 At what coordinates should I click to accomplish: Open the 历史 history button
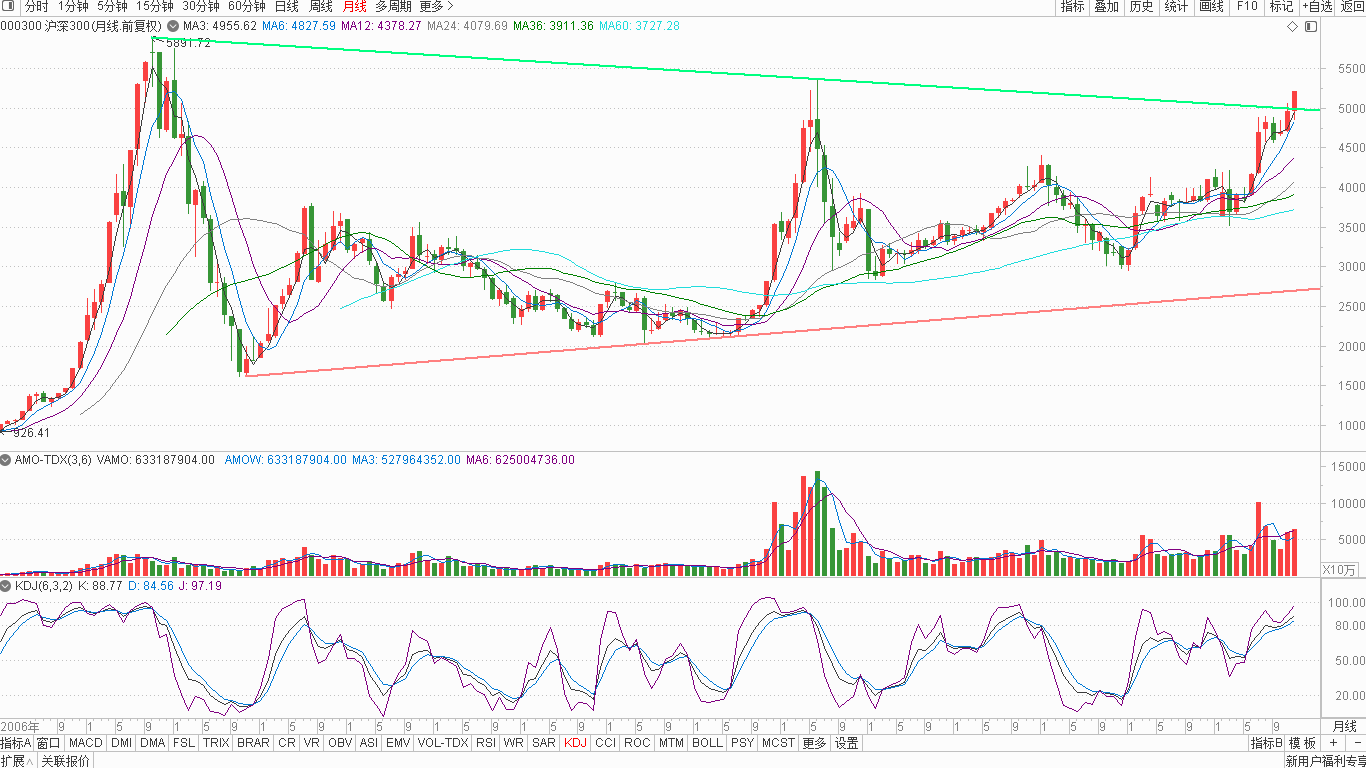coord(1141,6)
